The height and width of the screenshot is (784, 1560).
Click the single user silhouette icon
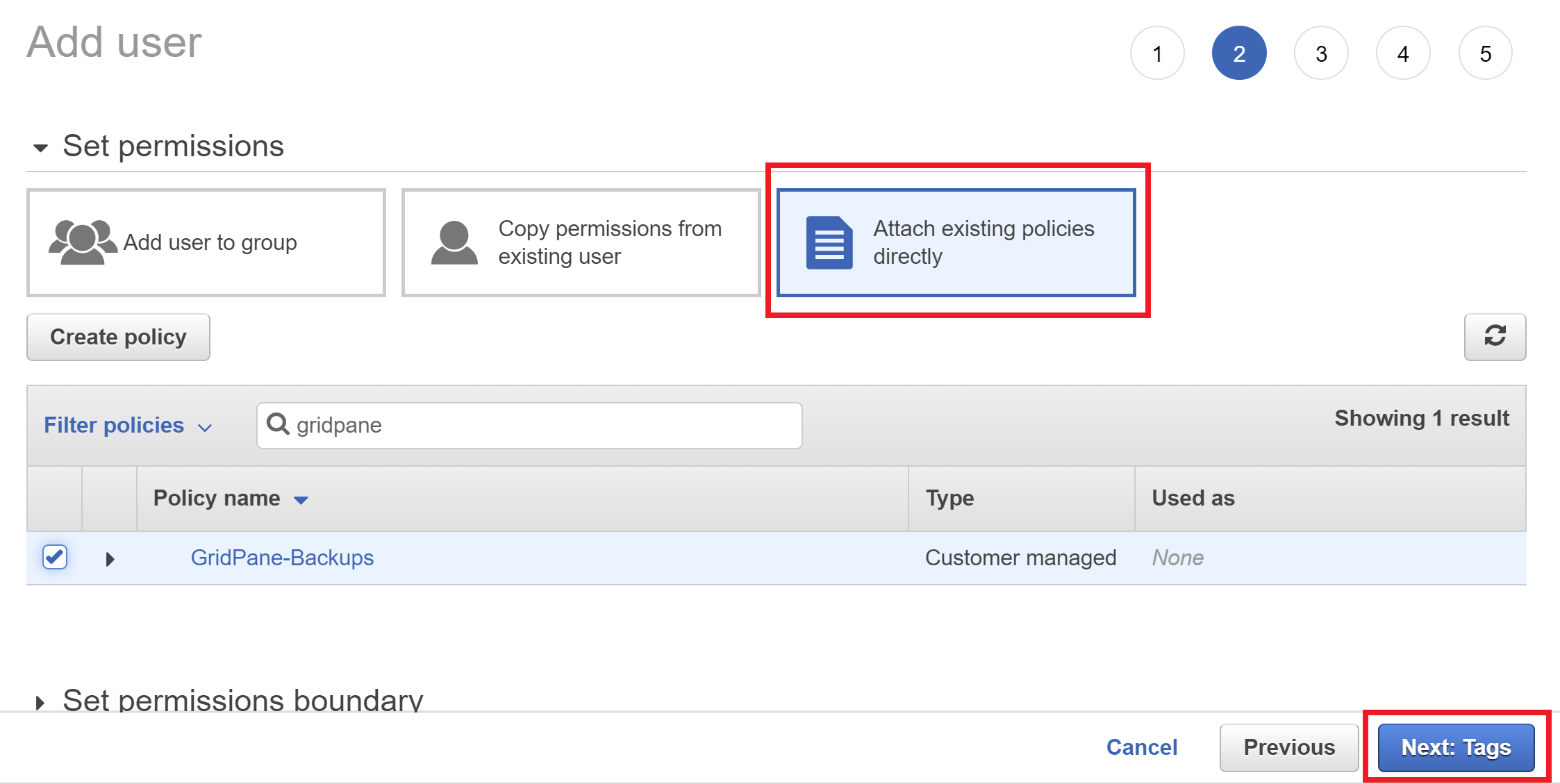454,243
